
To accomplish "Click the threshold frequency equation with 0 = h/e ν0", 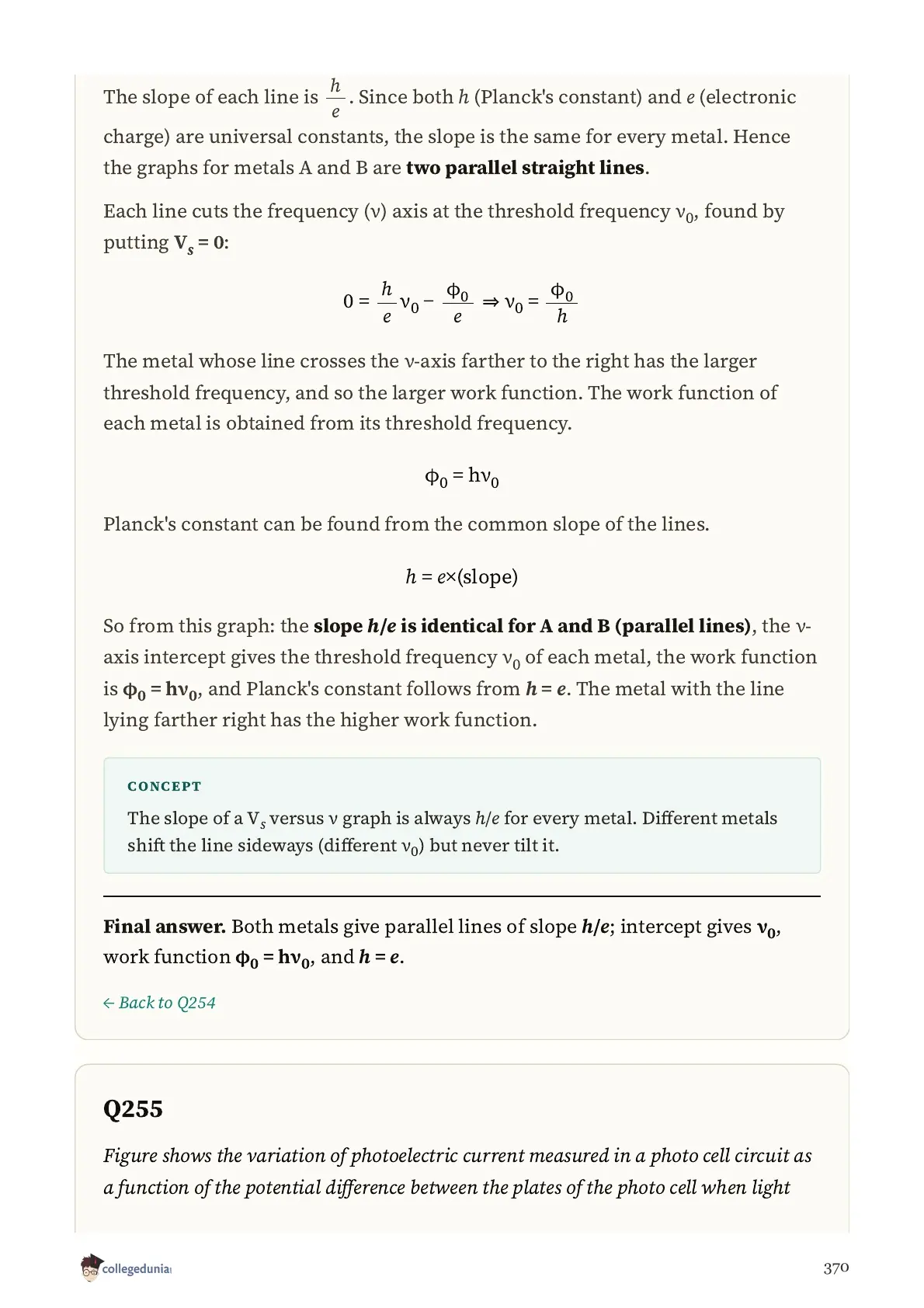I will [x=460, y=303].
